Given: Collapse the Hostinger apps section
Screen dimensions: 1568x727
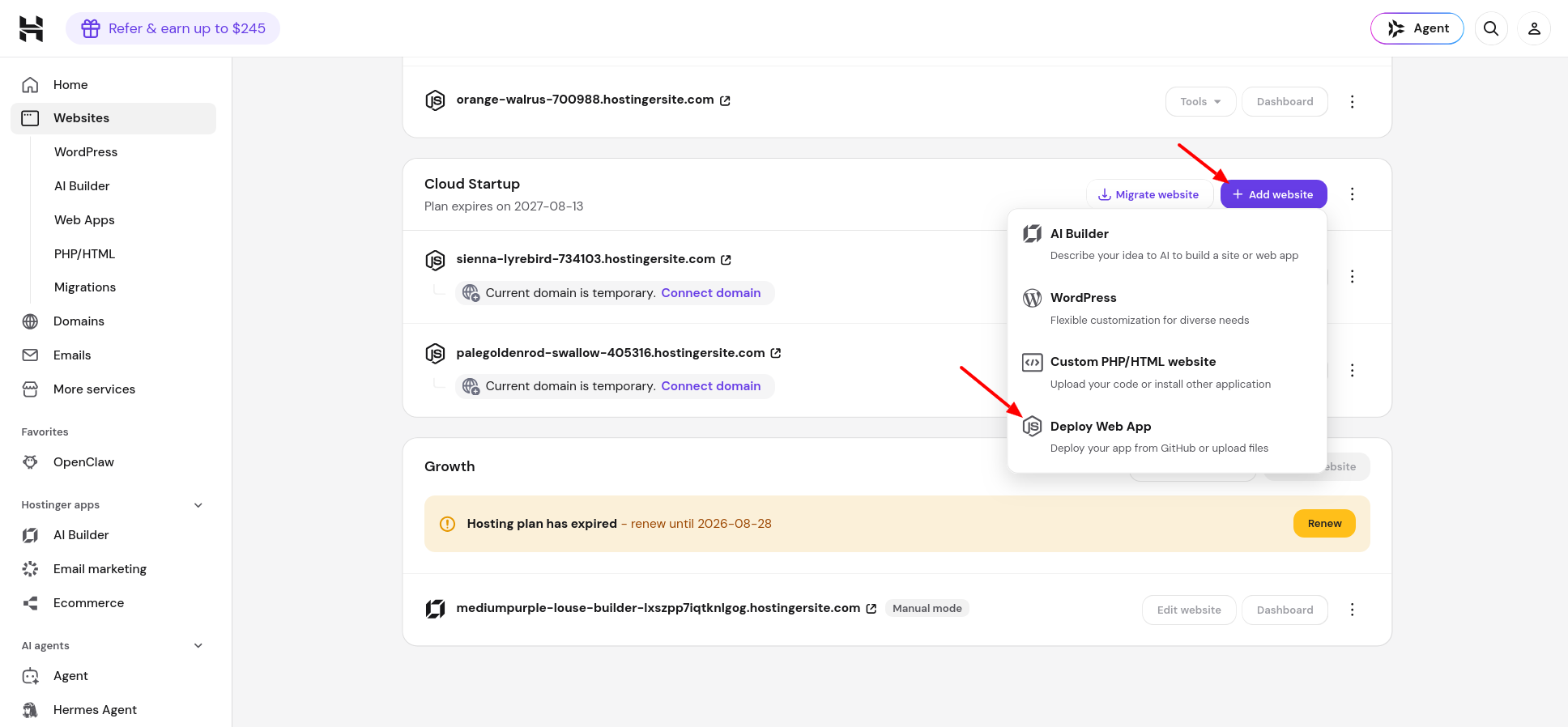Looking at the screenshot, I should pyautogui.click(x=198, y=505).
